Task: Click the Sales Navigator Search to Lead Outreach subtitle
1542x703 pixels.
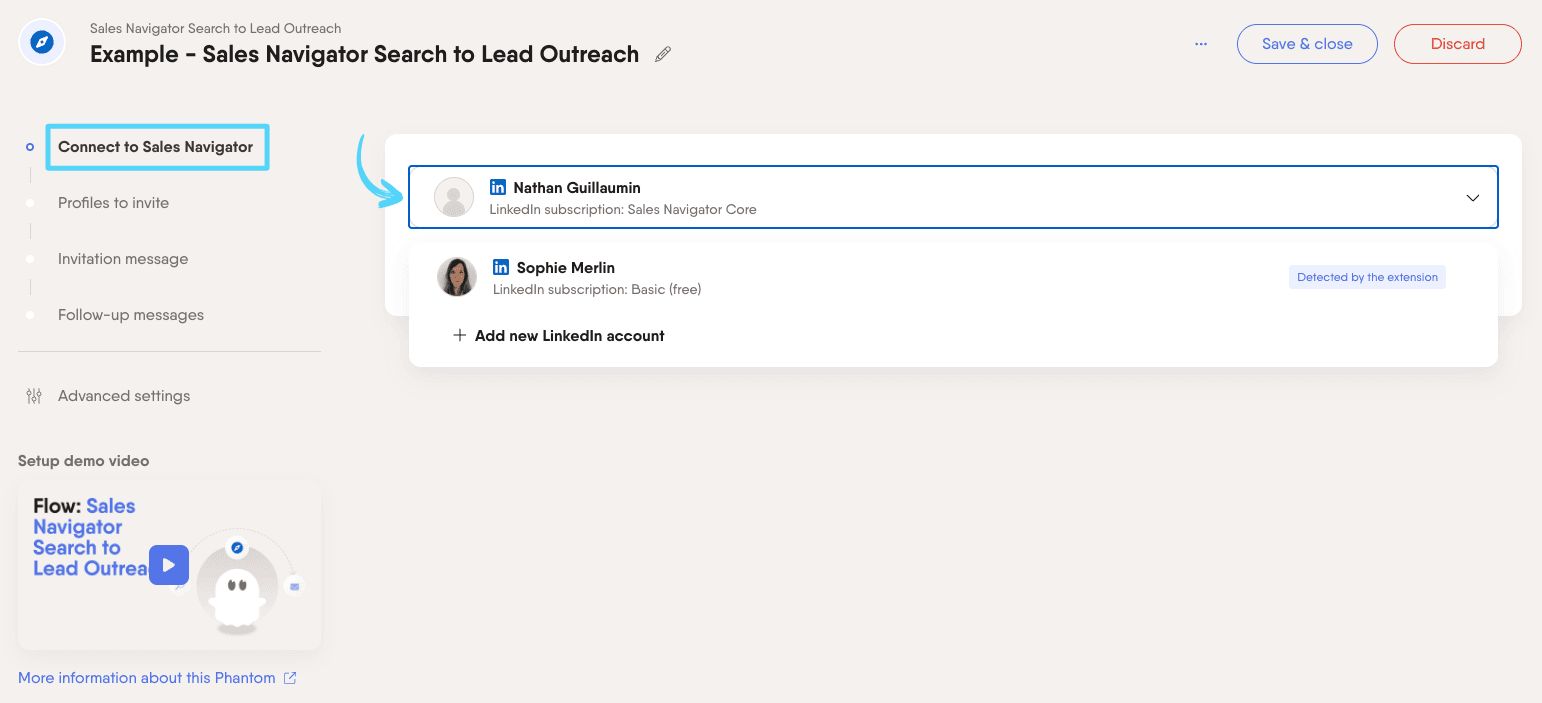Action: (x=215, y=28)
